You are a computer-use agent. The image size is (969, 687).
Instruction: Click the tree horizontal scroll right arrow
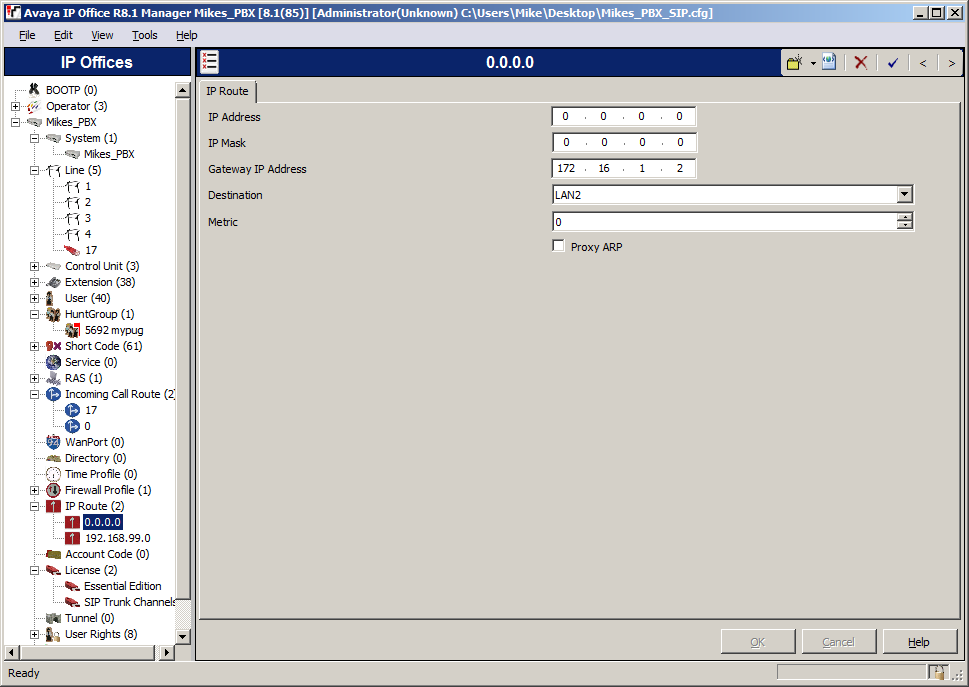(x=166, y=652)
